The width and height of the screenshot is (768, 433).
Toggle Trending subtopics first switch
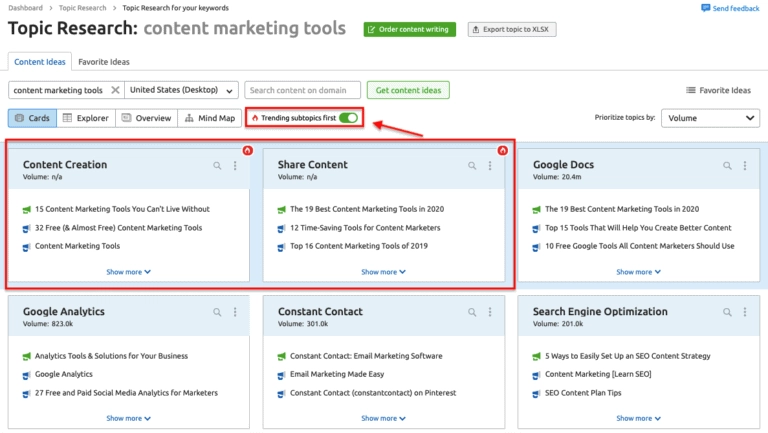(348, 118)
